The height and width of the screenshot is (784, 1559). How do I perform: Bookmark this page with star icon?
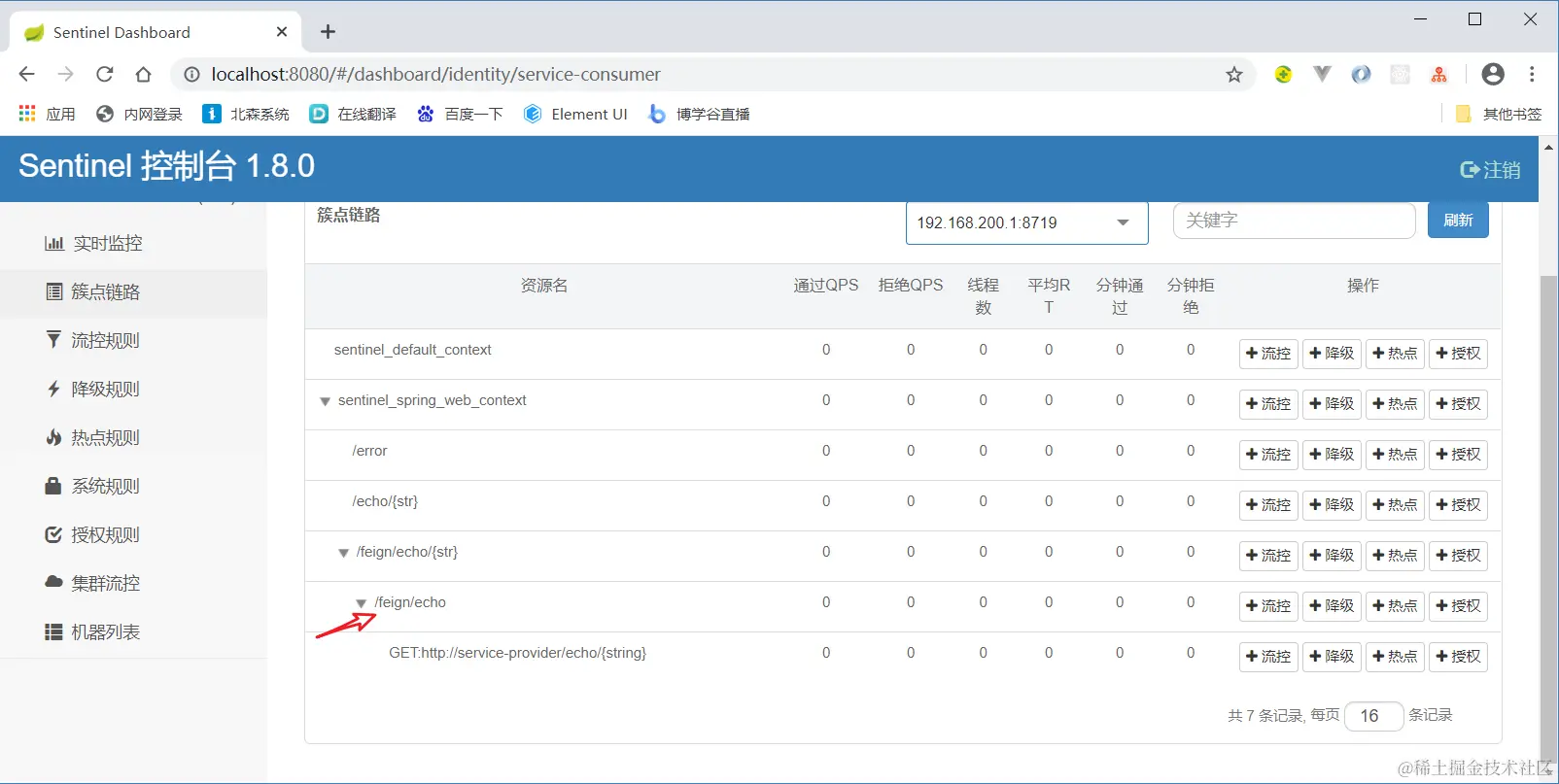click(x=1233, y=75)
